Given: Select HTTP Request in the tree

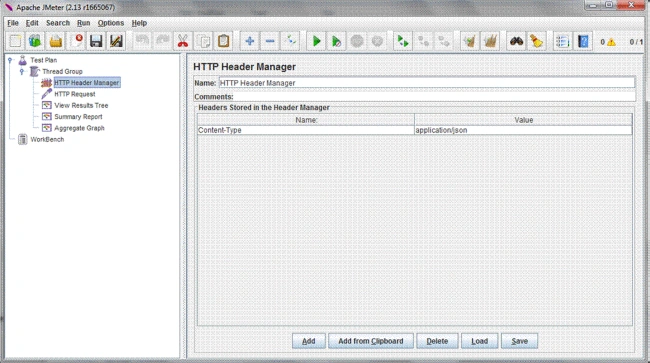Looking at the screenshot, I should tap(75, 94).
